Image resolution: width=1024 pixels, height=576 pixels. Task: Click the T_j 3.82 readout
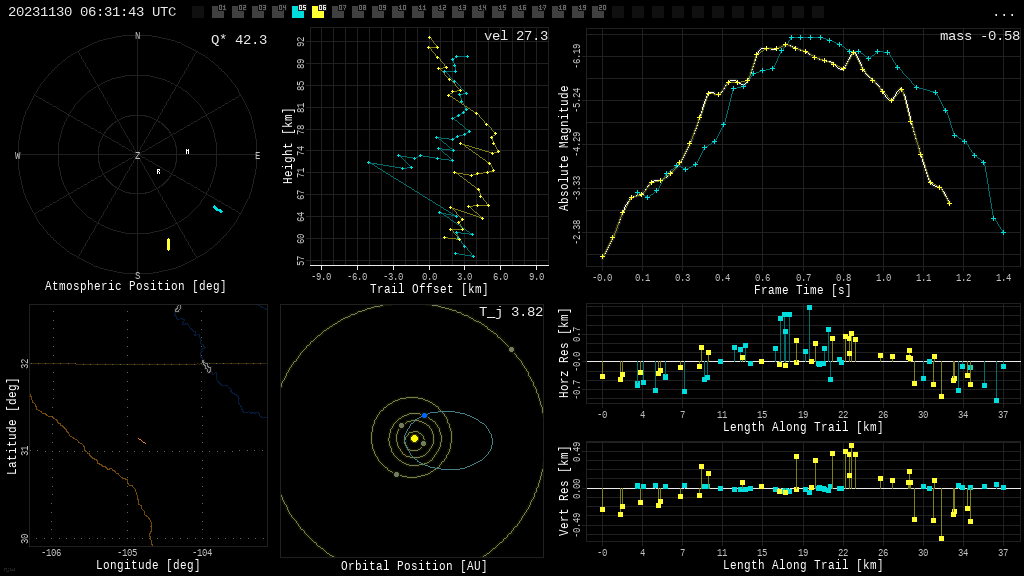pos(511,312)
